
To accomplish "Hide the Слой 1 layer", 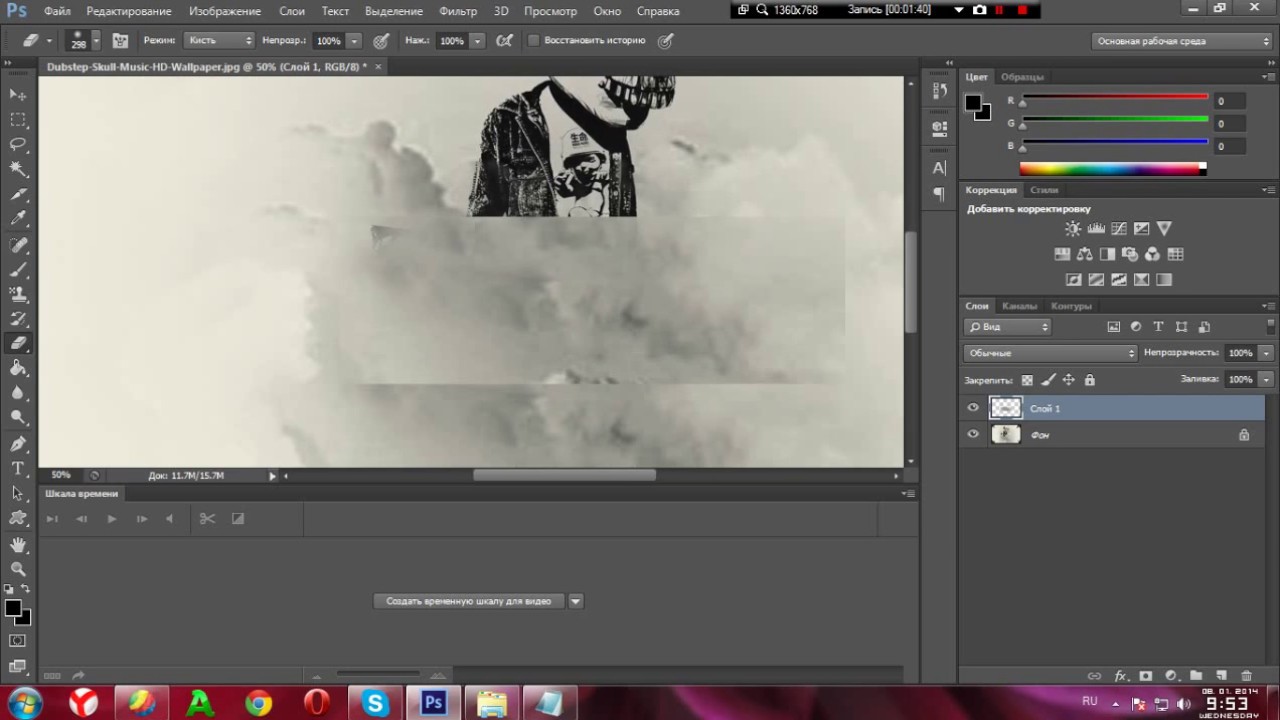I will [x=973, y=408].
